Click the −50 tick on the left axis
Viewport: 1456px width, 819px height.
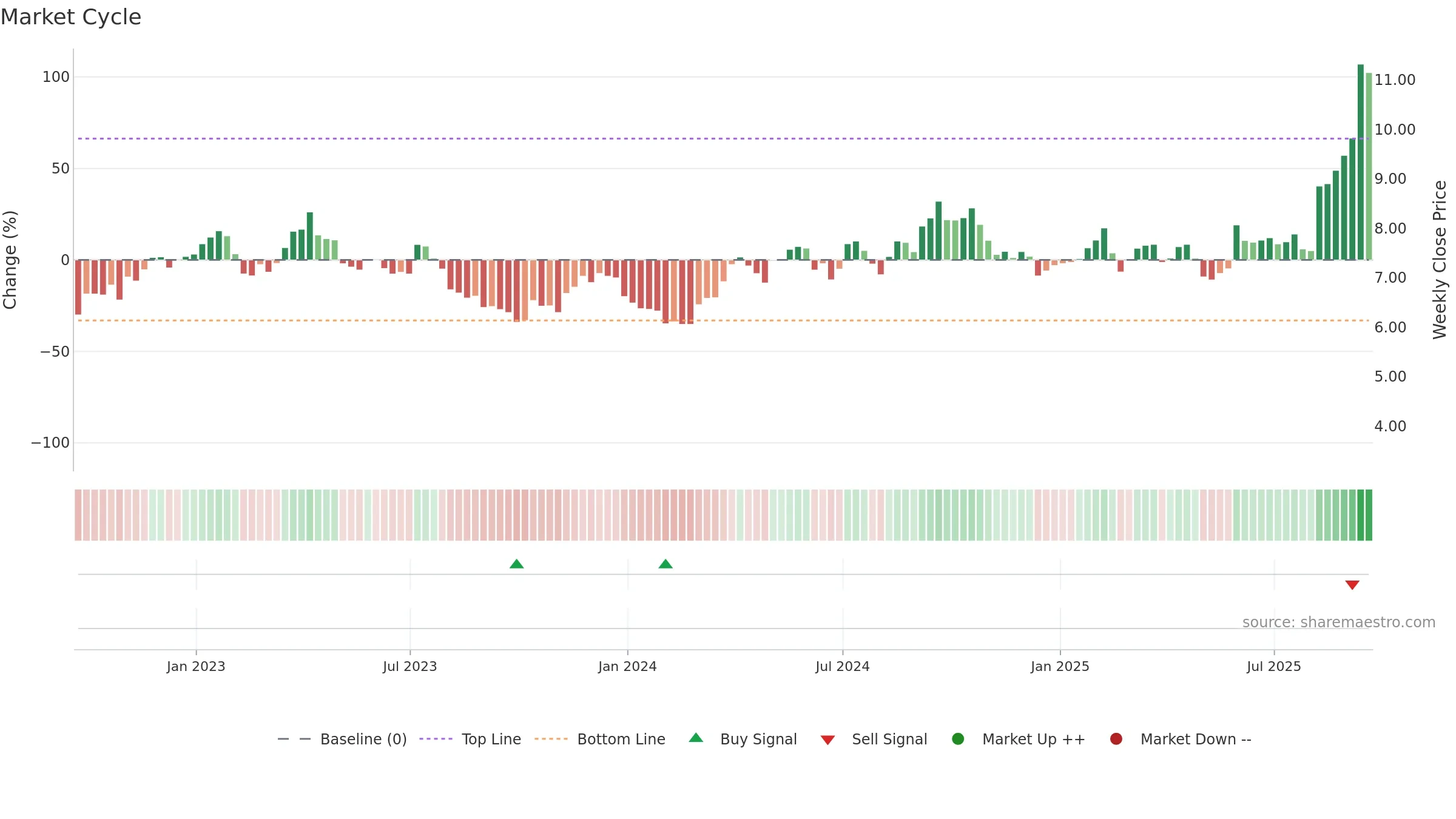55,351
